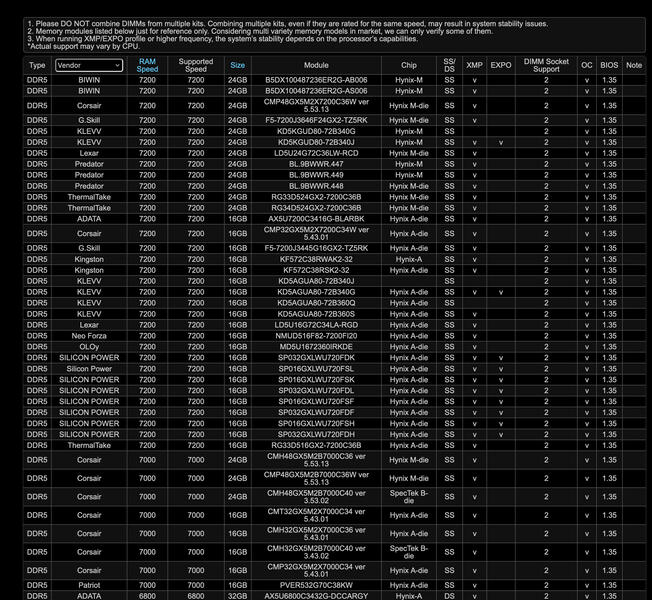Select module KD5KGUD80-72B340J
This screenshot has height=600, width=652.
[316, 142]
